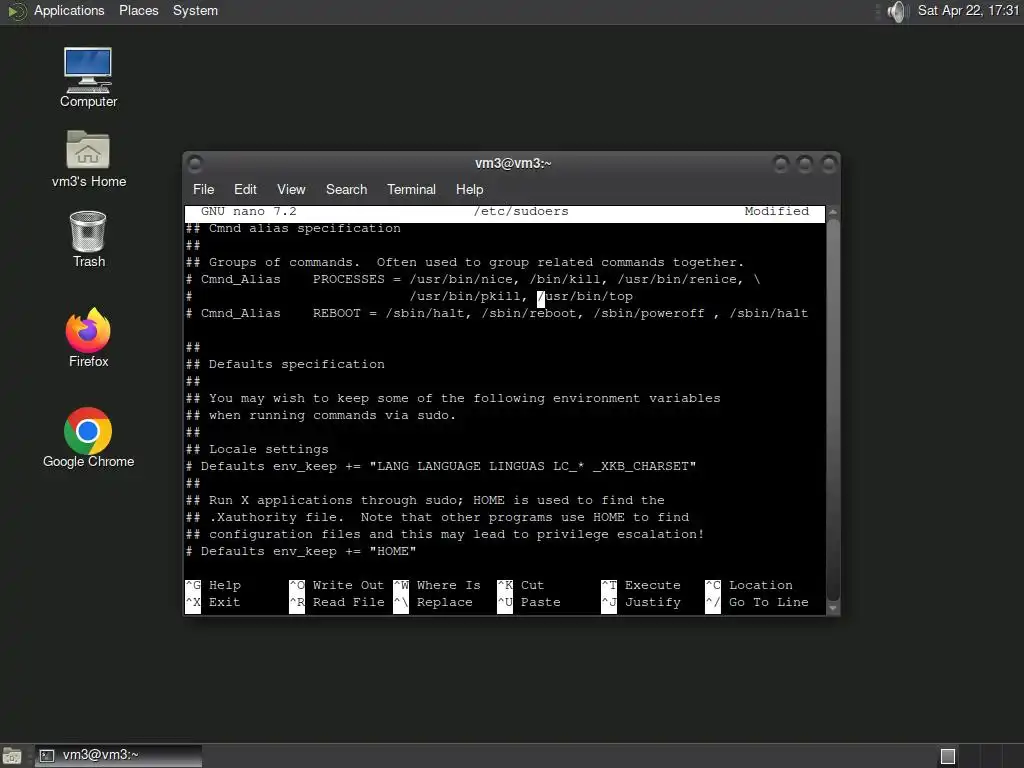Image resolution: width=1024 pixels, height=768 pixels.
Task: Click the ^U Paste shortcut label
Action: coord(529,602)
